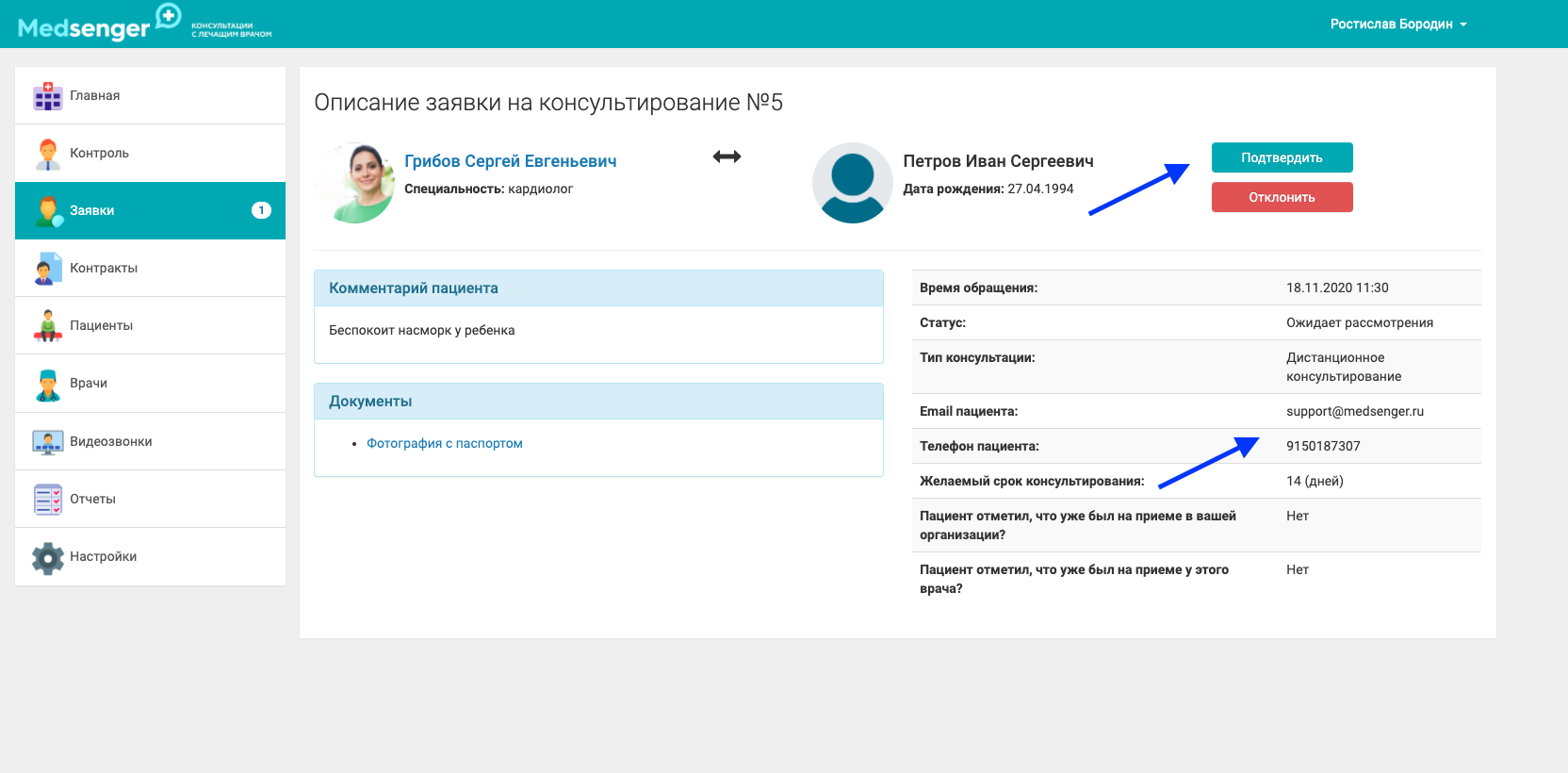Click the Контроль doctor icon
This screenshot has width=1568, height=773.
[x=47, y=154]
